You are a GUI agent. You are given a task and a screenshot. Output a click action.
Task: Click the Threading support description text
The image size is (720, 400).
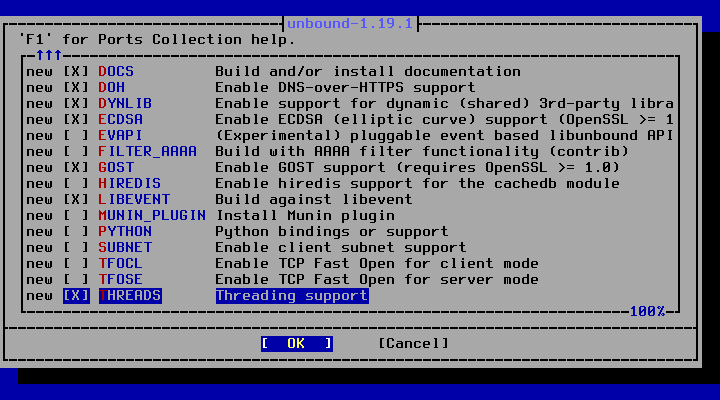[x=292, y=296]
